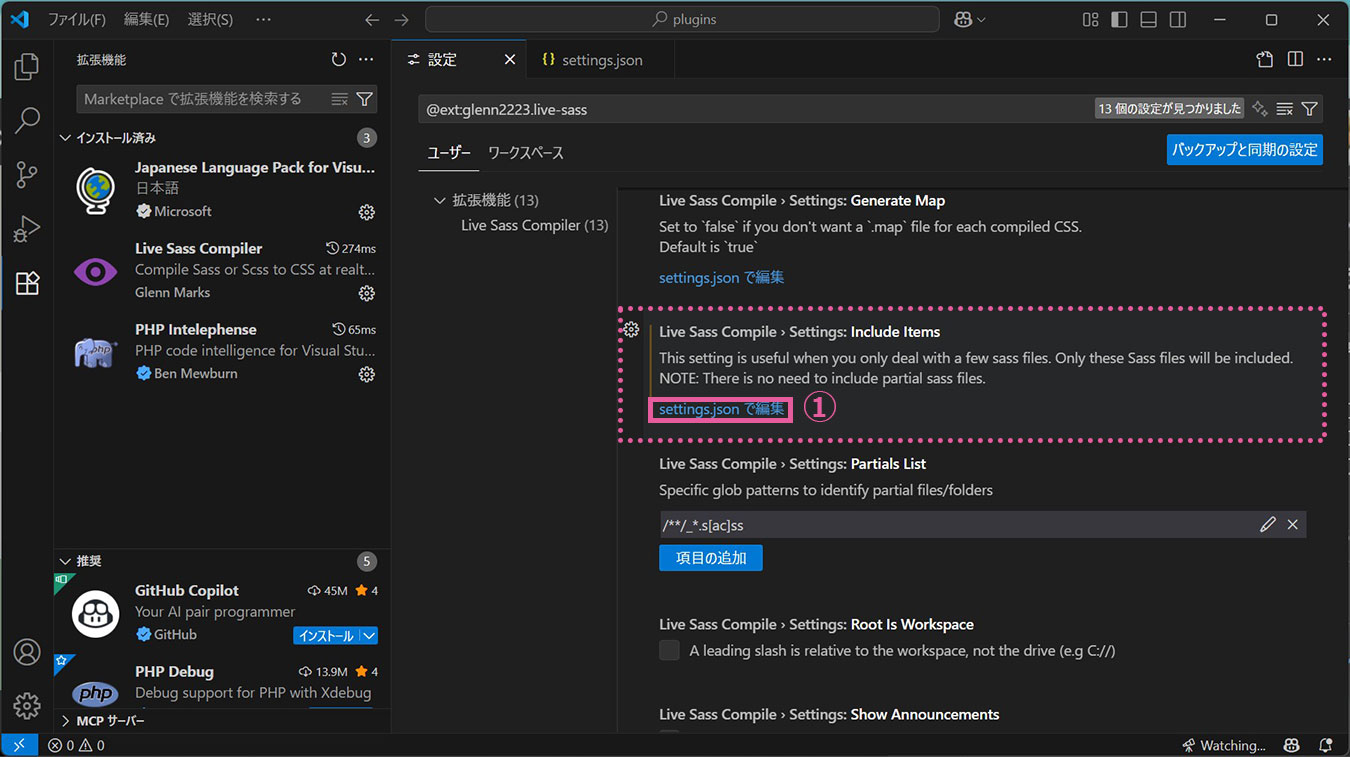Open the ファイル(F) menu
Screen dimensions: 1350x757
[x=77, y=20]
